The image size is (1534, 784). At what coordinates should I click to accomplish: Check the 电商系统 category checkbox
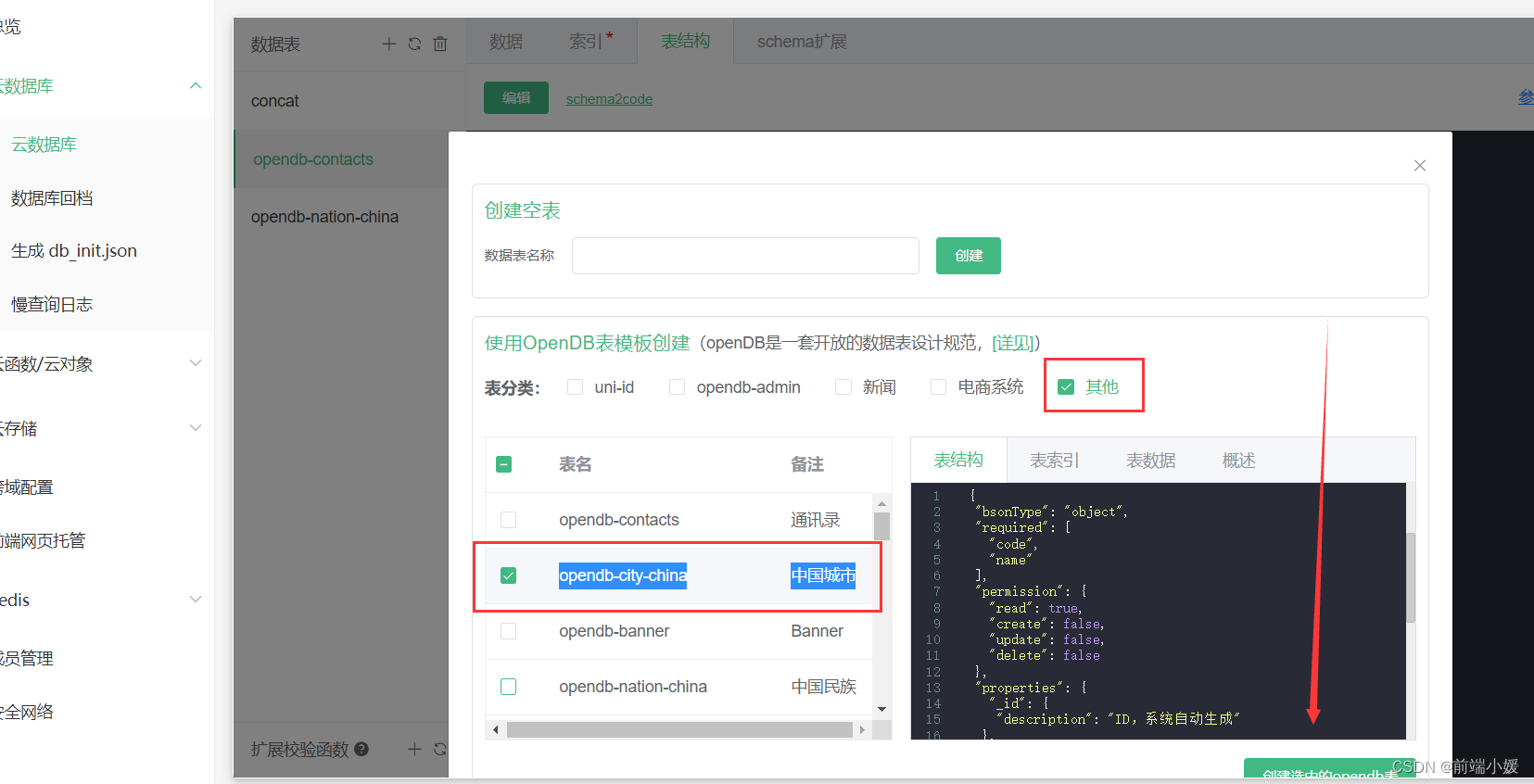pyautogui.click(x=938, y=386)
